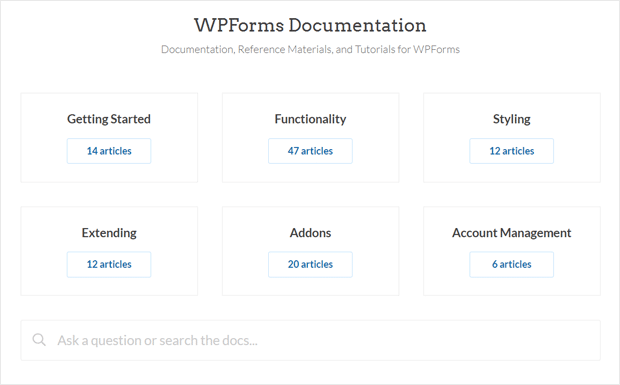
Task: Select the Addons heading
Action: (310, 233)
